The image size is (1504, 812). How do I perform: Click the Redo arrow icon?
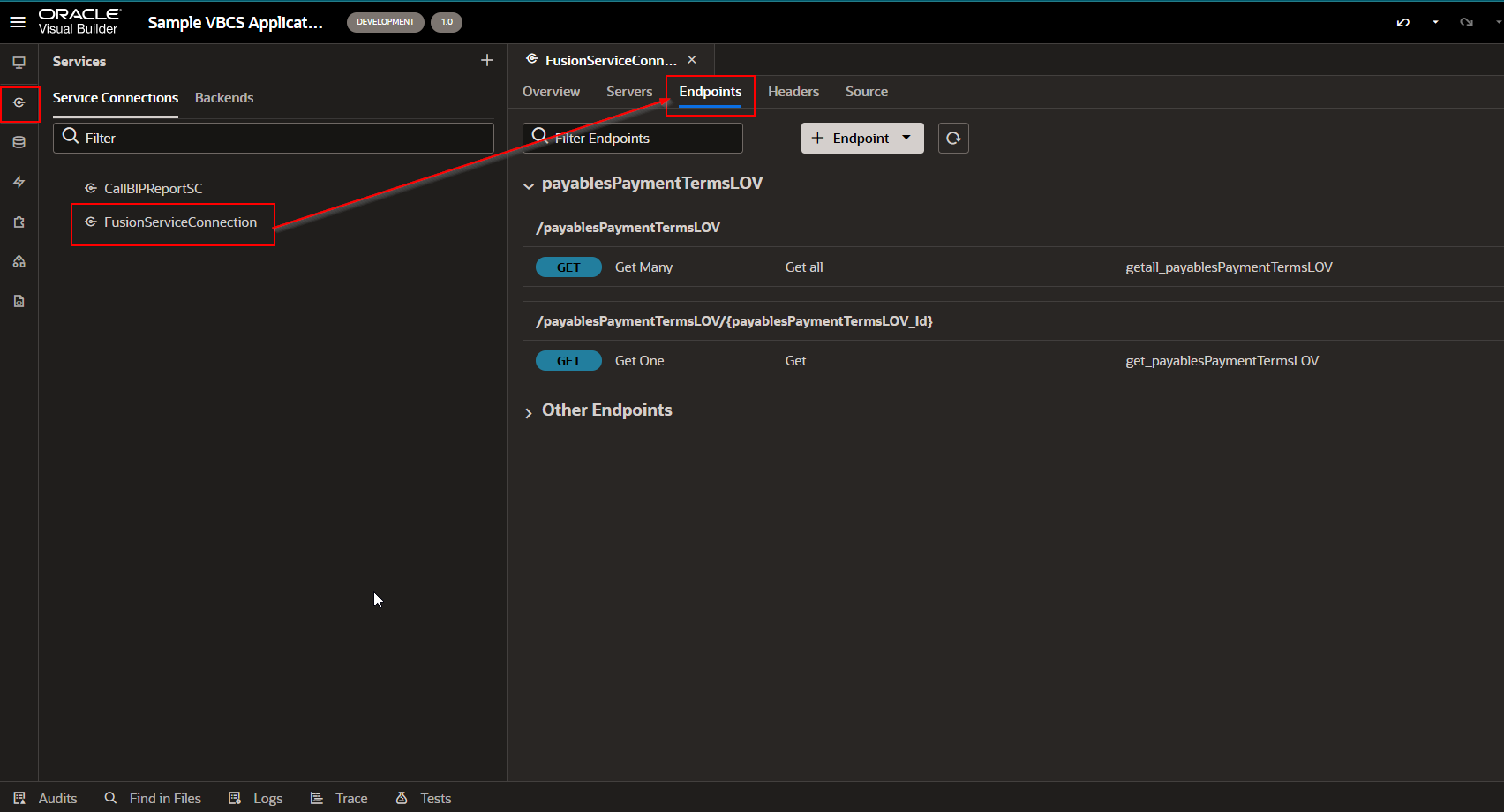point(1466,22)
